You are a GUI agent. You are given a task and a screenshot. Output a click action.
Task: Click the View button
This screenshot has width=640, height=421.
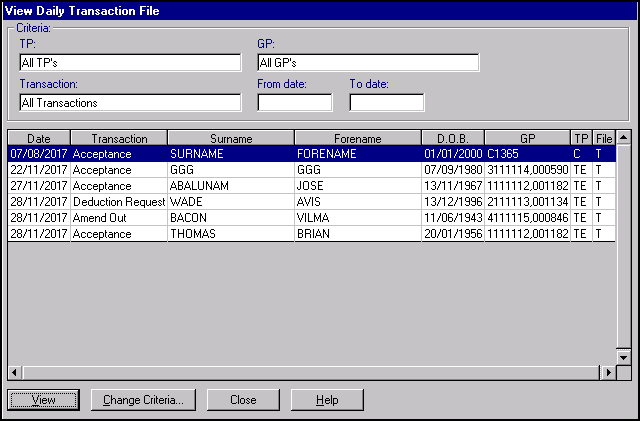(44, 400)
